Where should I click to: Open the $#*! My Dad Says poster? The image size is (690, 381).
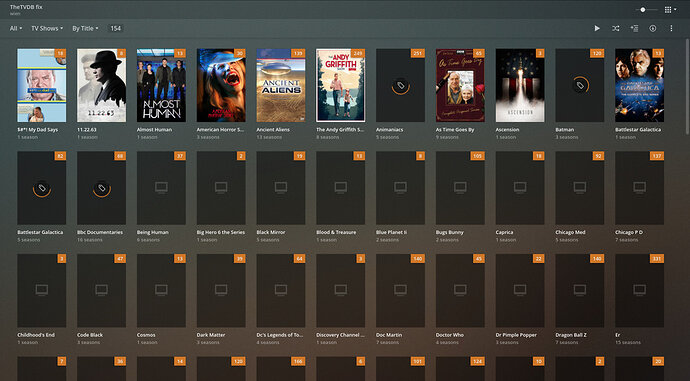coord(42,85)
